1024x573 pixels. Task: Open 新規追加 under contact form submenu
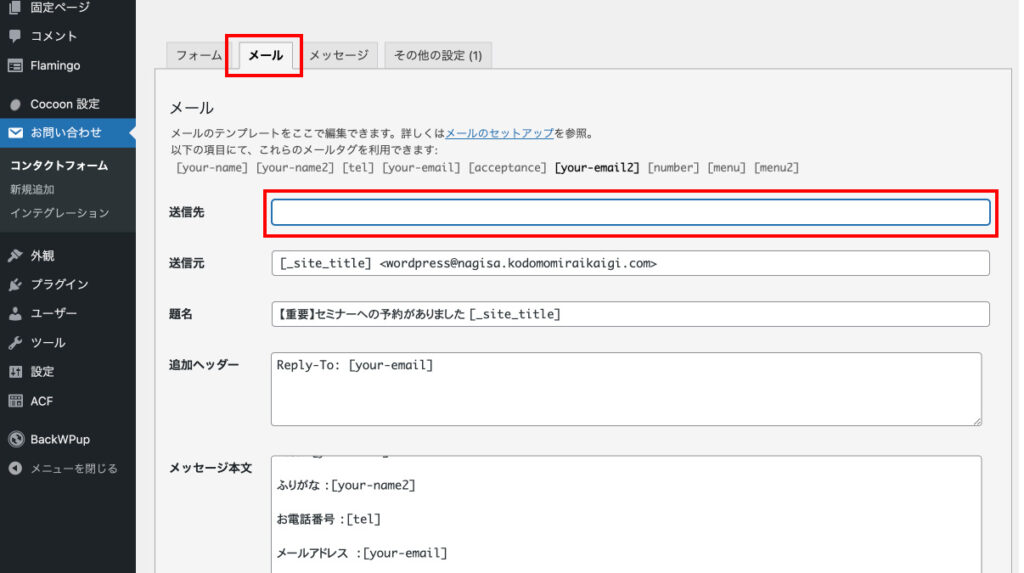point(32,189)
